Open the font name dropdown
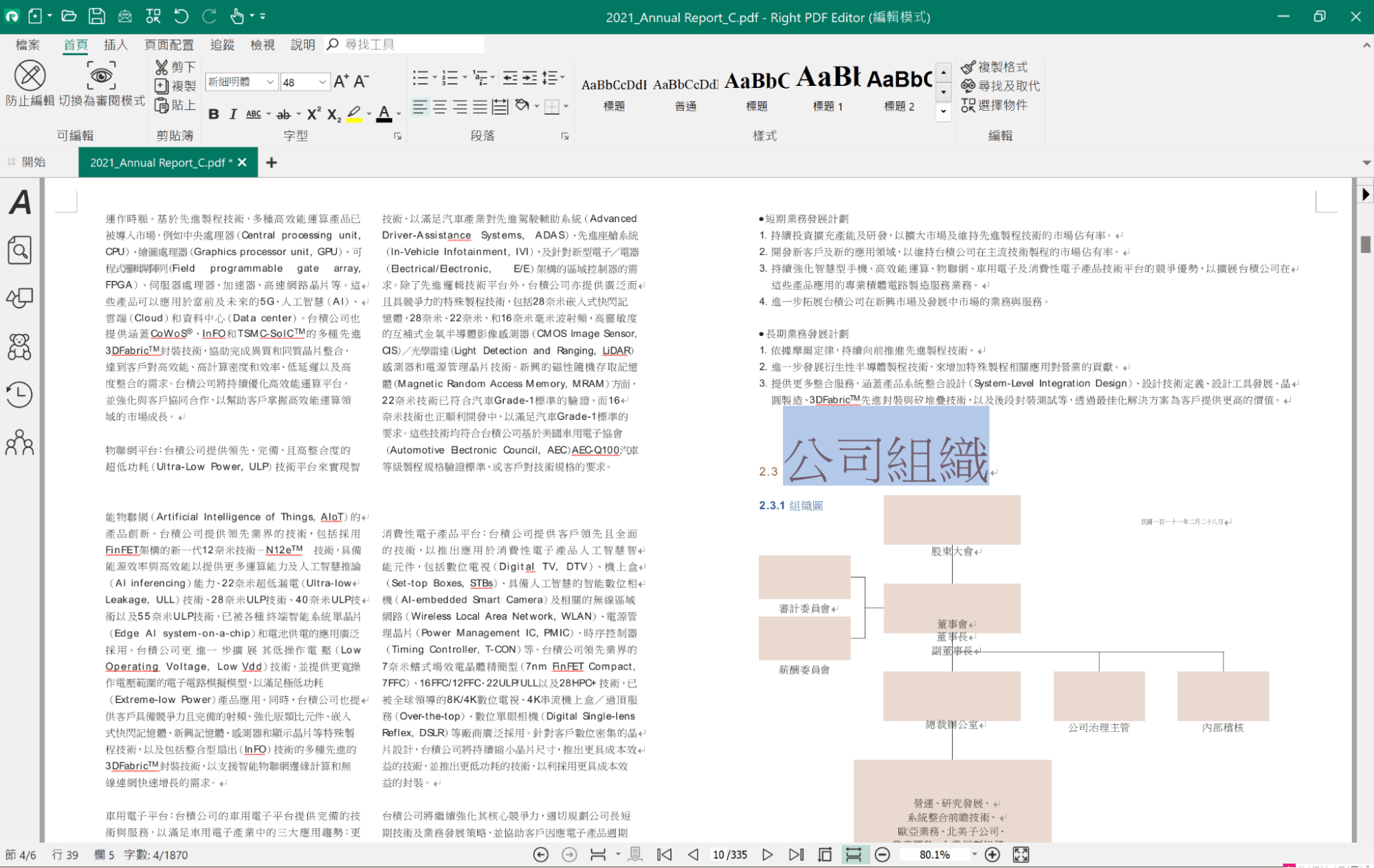The height and width of the screenshot is (868, 1374). point(270,82)
